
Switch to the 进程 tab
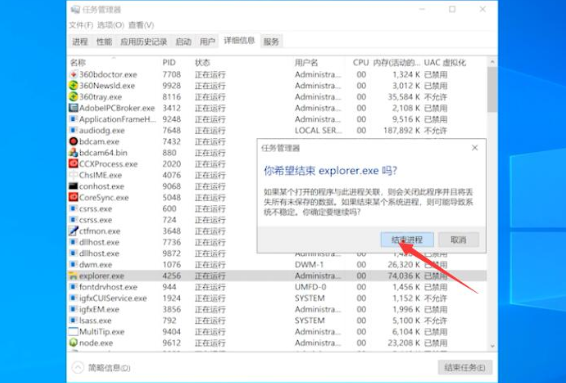[80, 42]
